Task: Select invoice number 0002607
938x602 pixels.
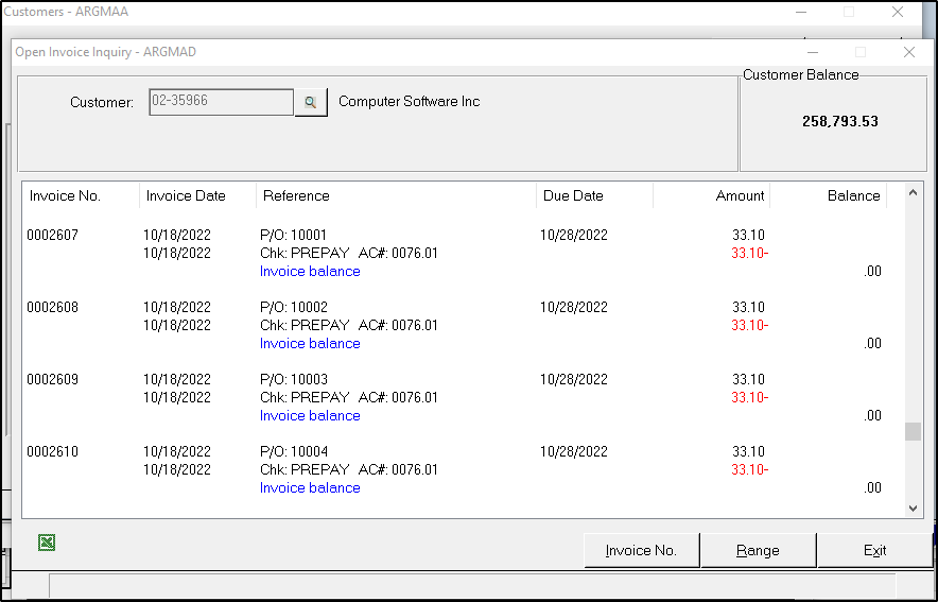Action: [53, 235]
